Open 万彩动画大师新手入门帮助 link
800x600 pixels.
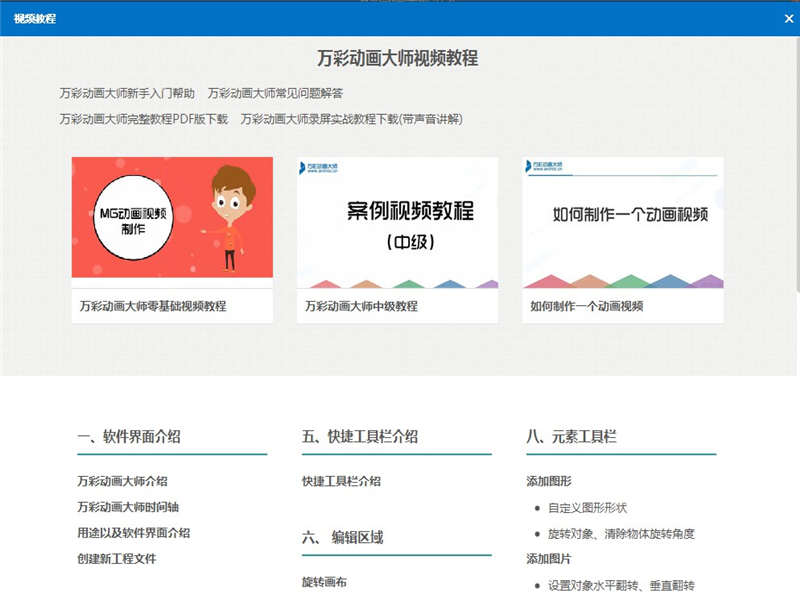tap(127, 93)
